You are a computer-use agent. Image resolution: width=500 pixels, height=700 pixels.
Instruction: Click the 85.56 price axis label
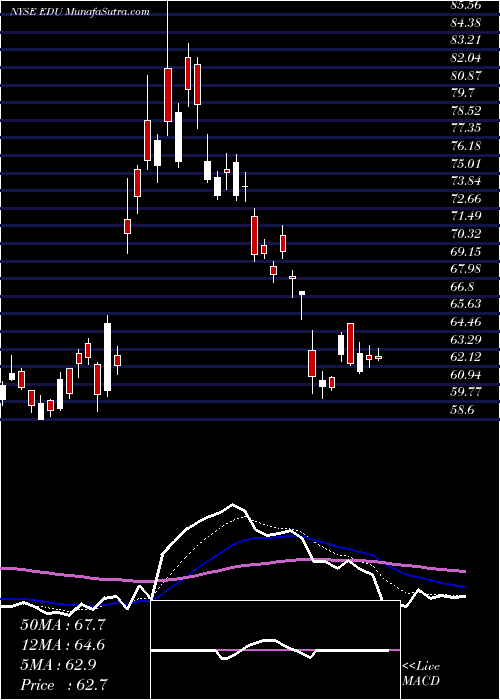pos(467,5)
